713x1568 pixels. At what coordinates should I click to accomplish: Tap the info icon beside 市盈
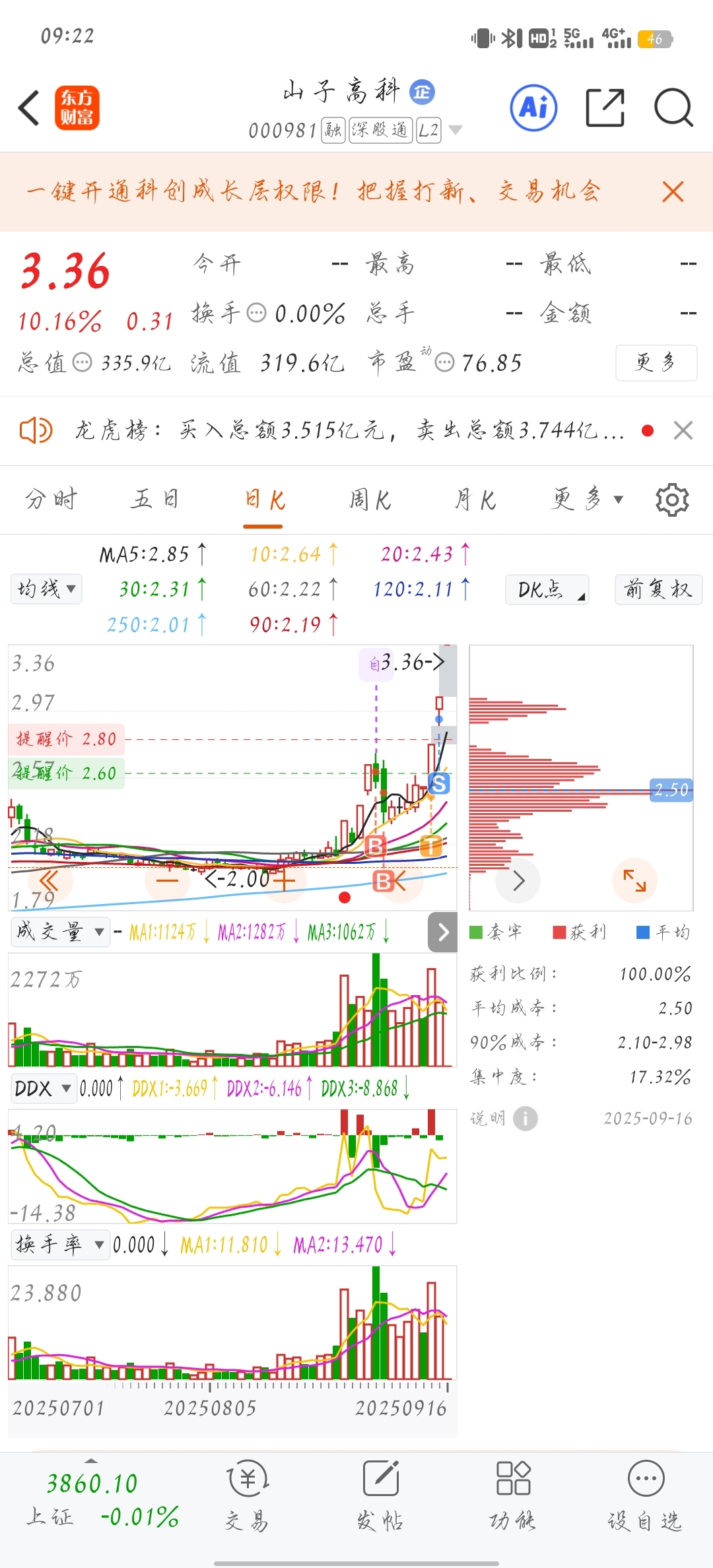pos(445,362)
